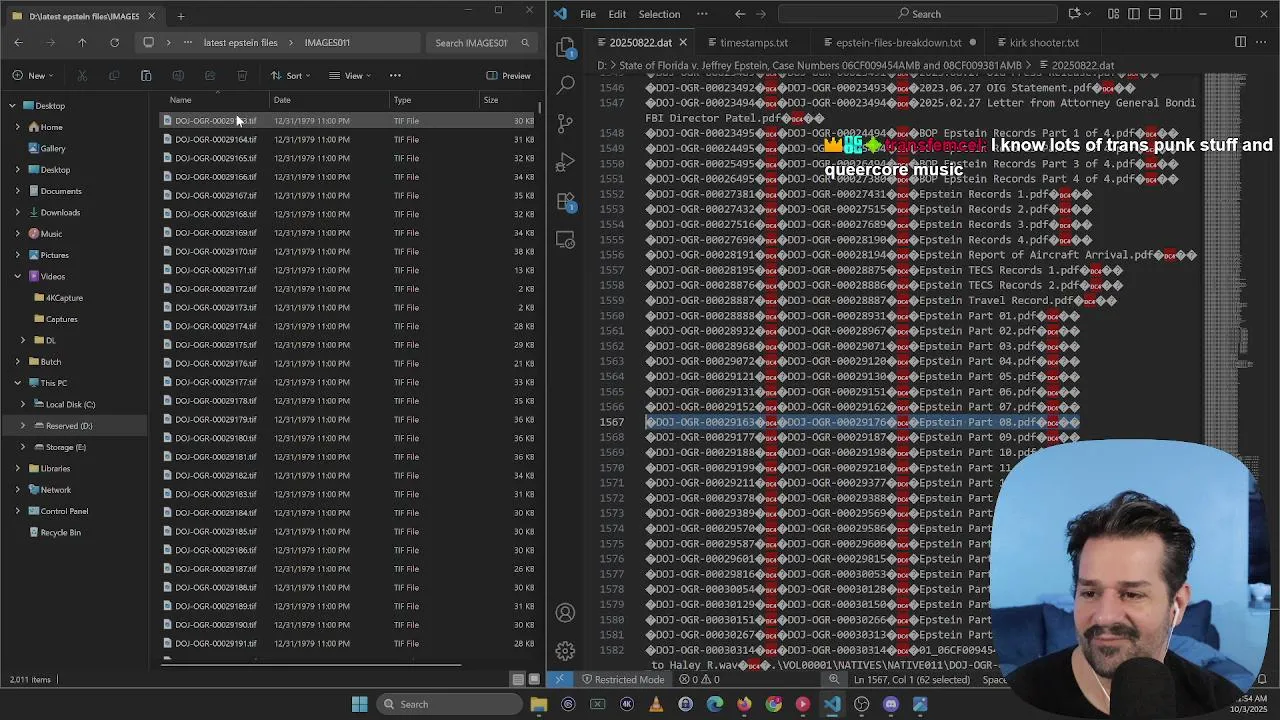Click paste icon in File Explorer toolbar
The height and width of the screenshot is (720, 1280).
pyautogui.click(x=146, y=76)
